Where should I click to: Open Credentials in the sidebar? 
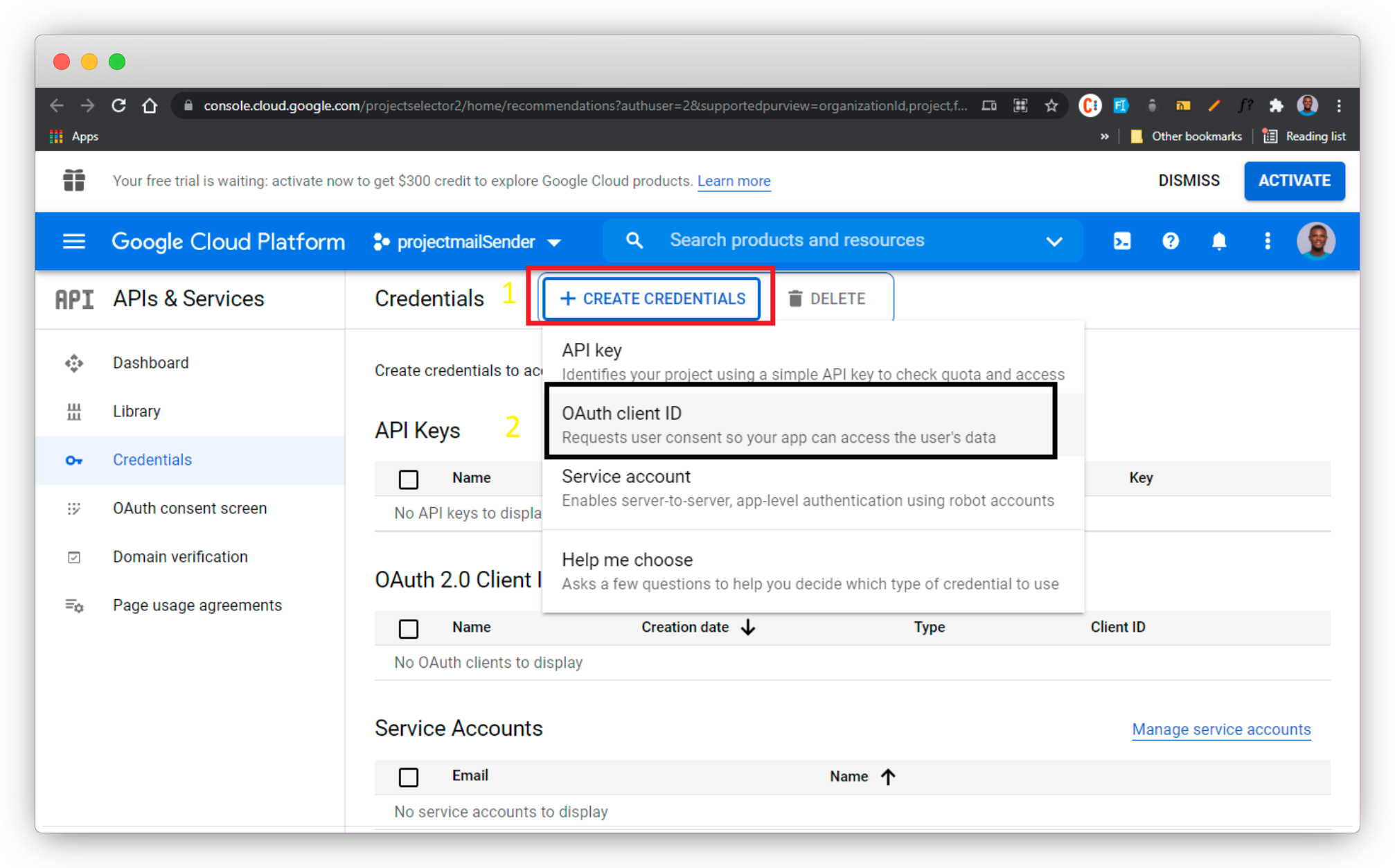pos(152,460)
